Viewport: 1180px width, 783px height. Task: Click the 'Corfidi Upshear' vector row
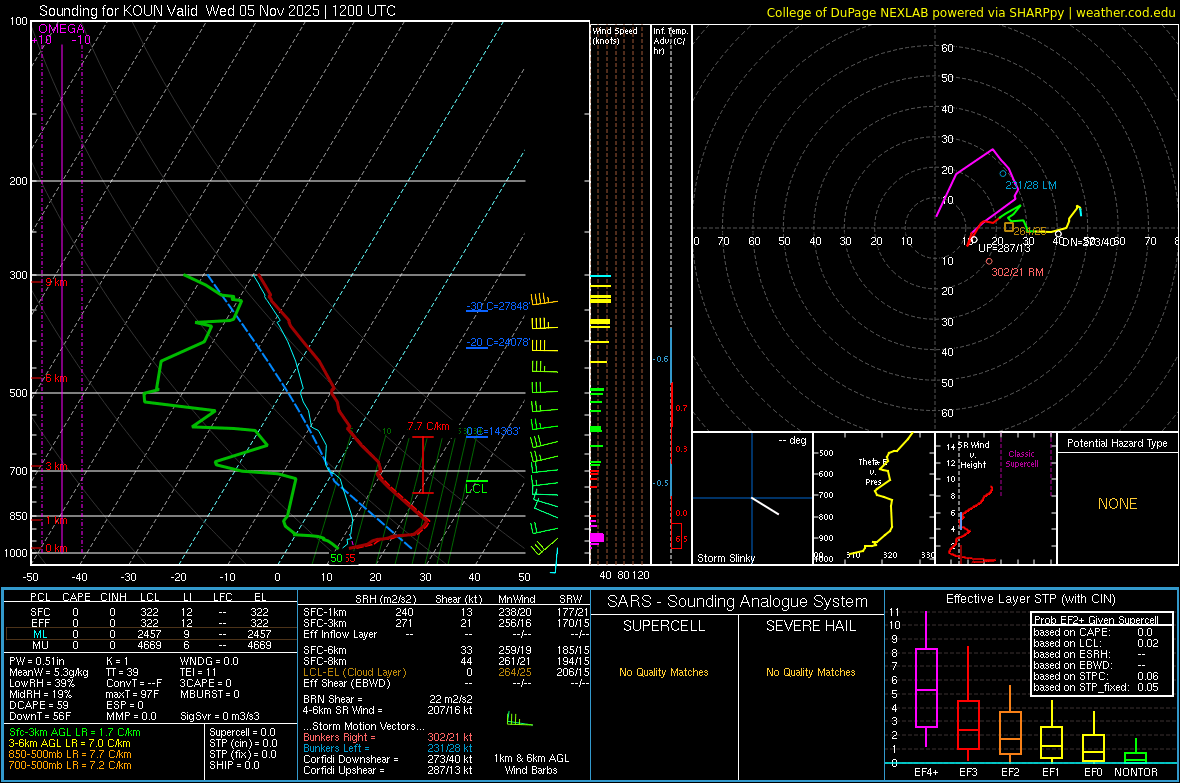388,769
